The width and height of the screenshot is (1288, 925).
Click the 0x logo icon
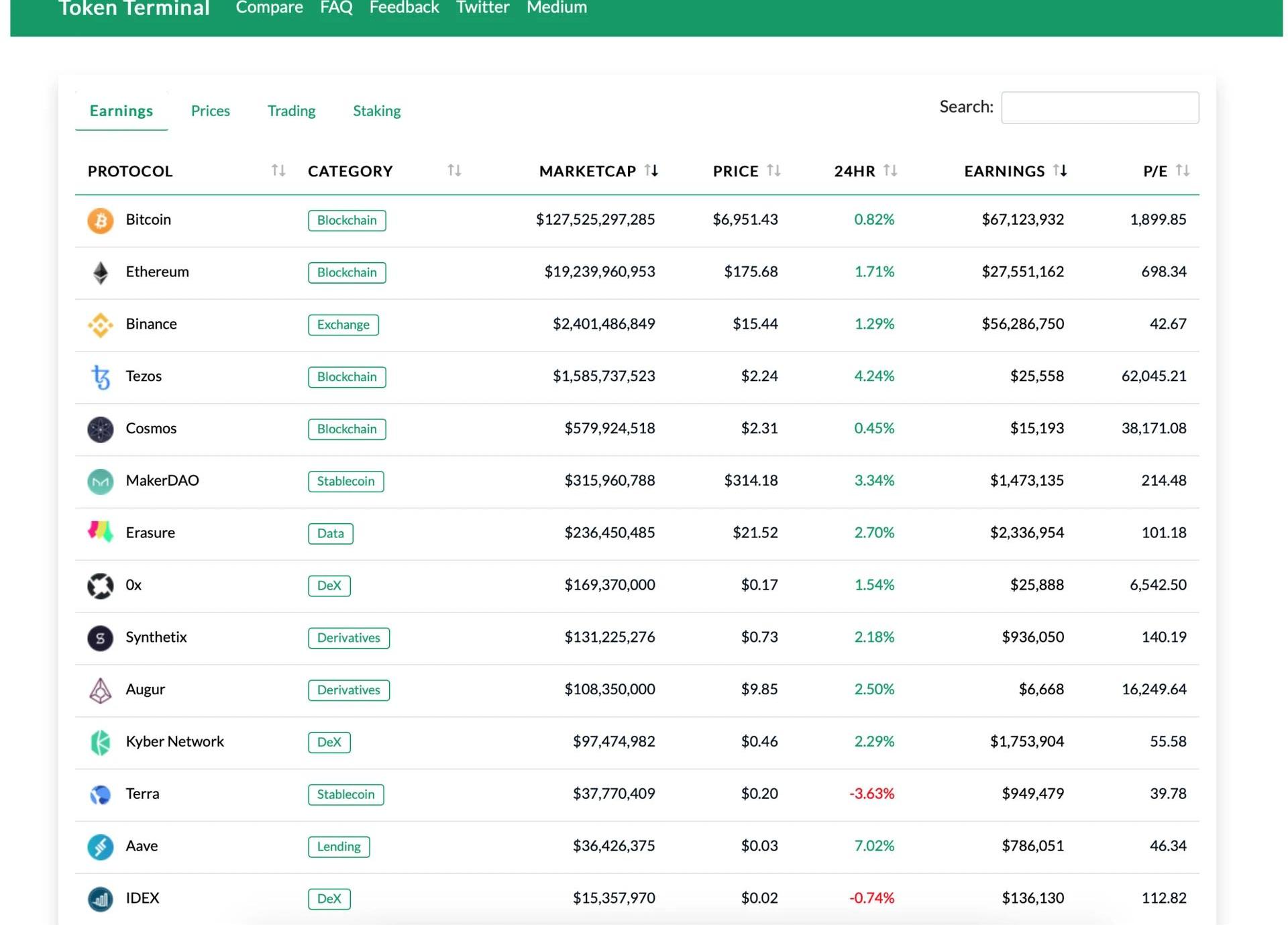101,586
